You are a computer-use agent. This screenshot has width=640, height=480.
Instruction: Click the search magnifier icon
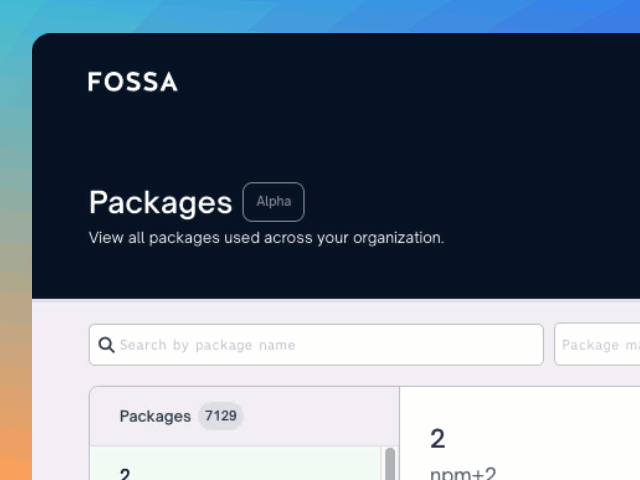point(106,345)
